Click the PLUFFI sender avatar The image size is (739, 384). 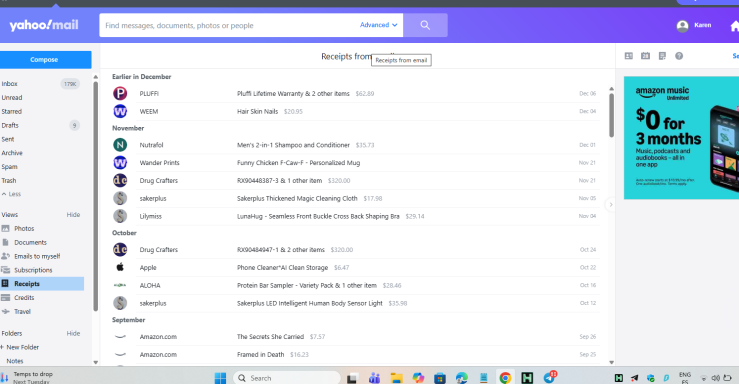(120, 93)
